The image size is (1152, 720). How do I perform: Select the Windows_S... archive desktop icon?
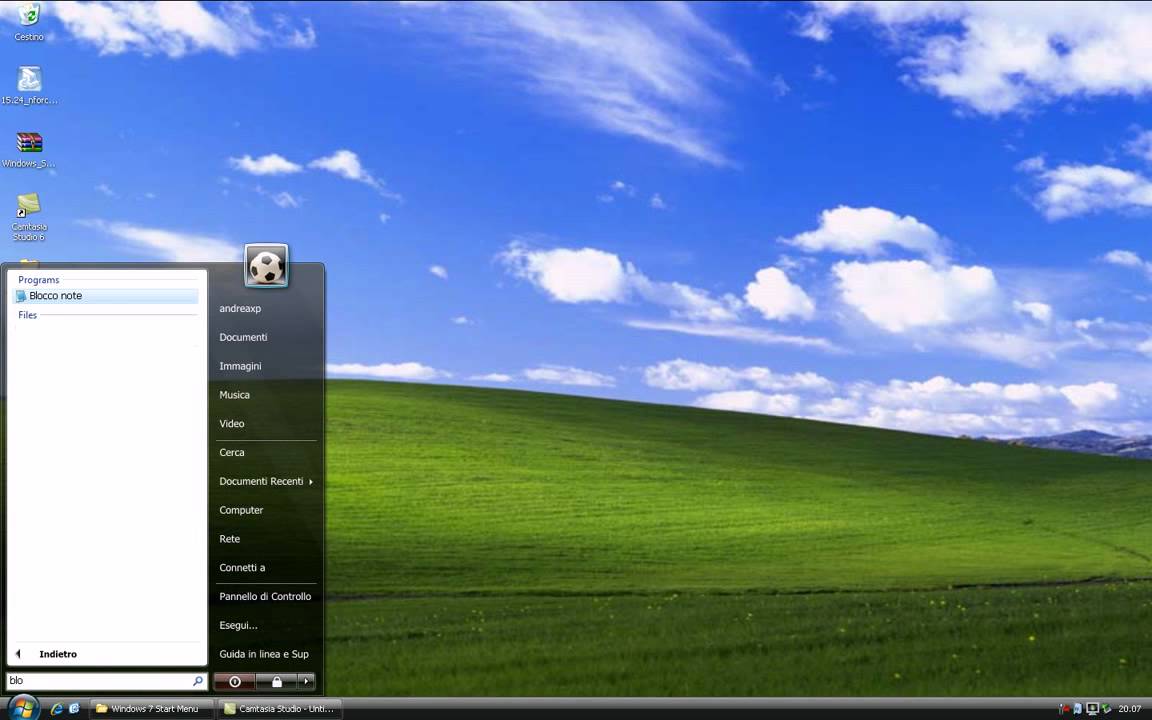pos(29,149)
